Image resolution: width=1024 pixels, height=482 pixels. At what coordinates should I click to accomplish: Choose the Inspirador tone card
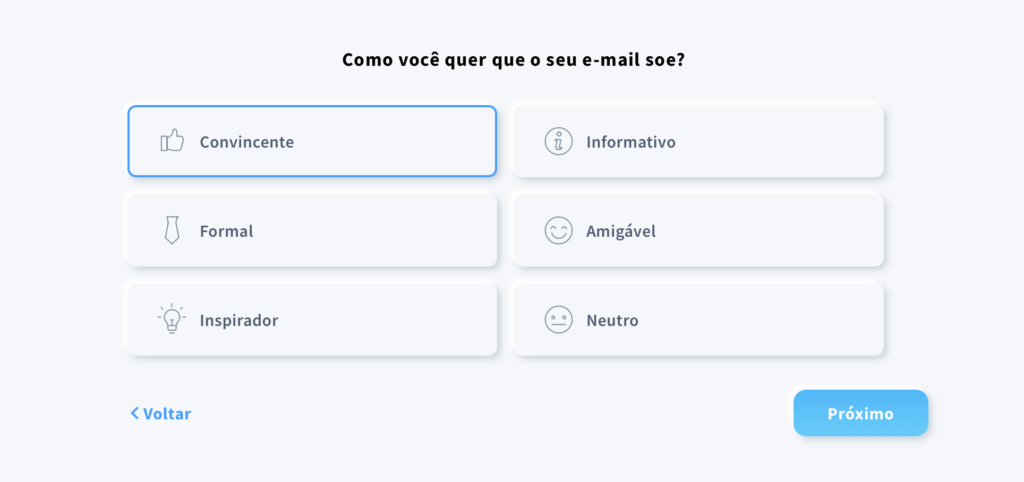click(312, 319)
